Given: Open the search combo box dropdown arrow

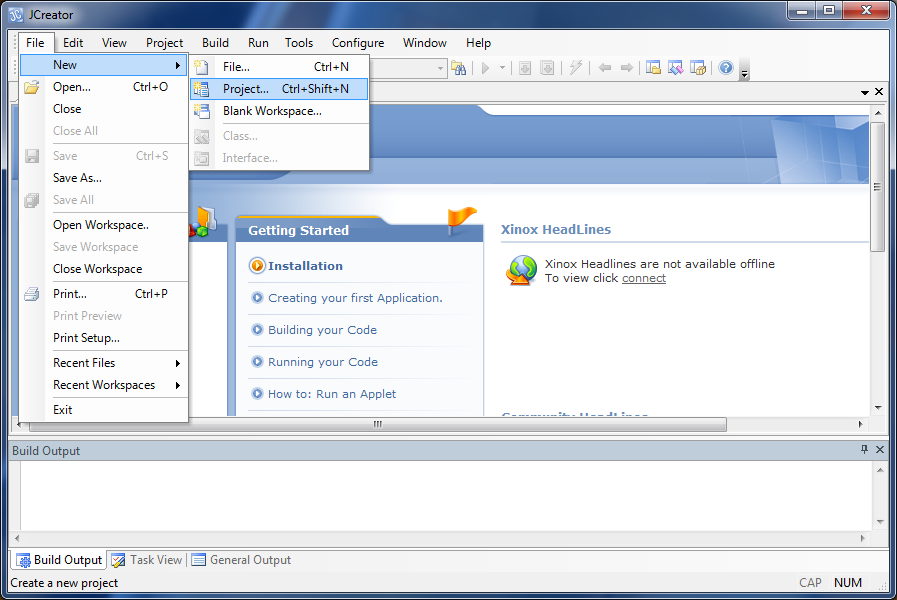Looking at the screenshot, I should click(440, 69).
